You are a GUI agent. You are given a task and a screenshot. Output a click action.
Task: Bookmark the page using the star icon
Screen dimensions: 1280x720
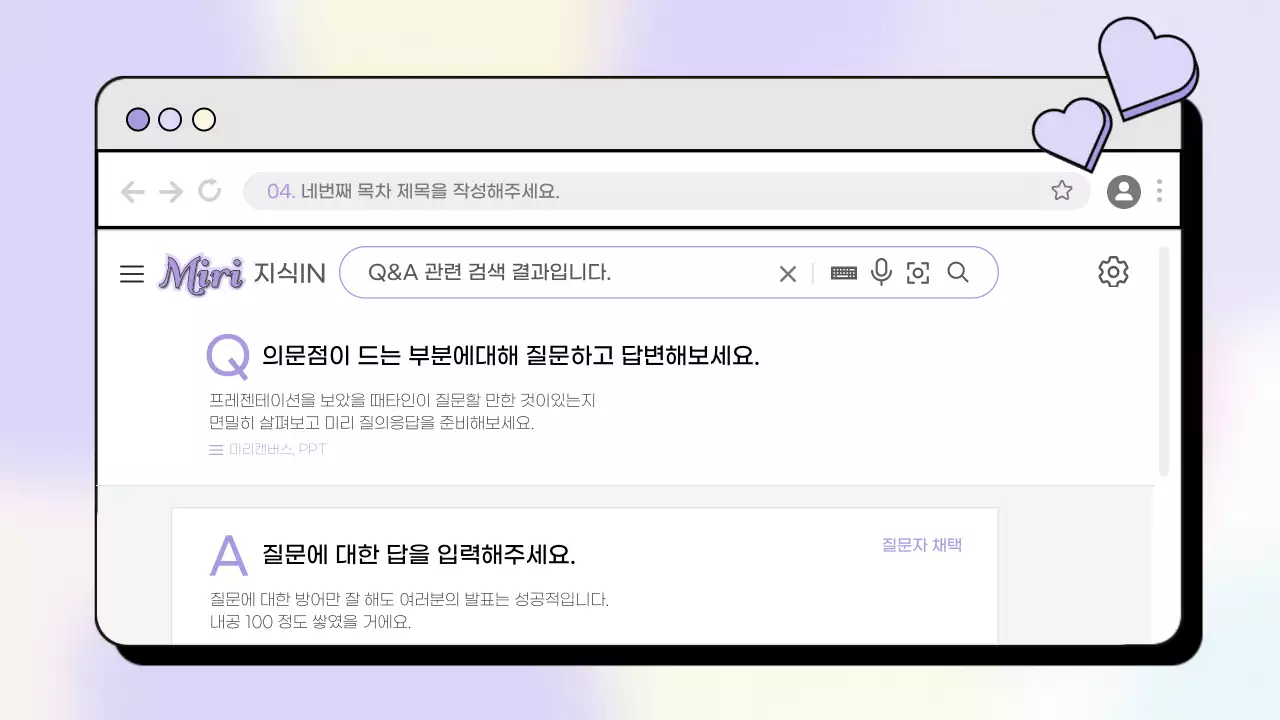(1062, 190)
